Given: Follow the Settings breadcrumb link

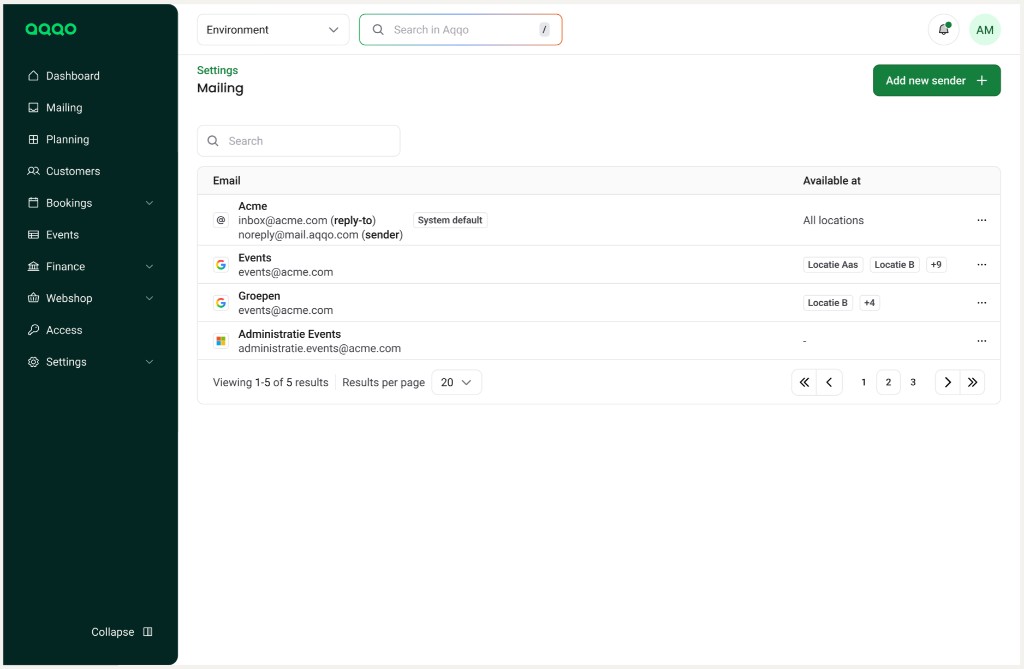Looking at the screenshot, I should [217, 71].
